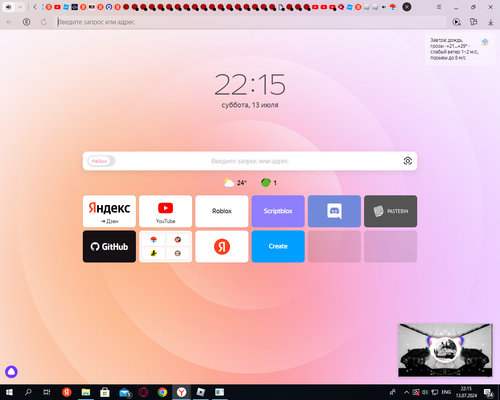Open the Mail app in the taskbar
Viewport: 500px width, 400px height.
pos(125,393)
